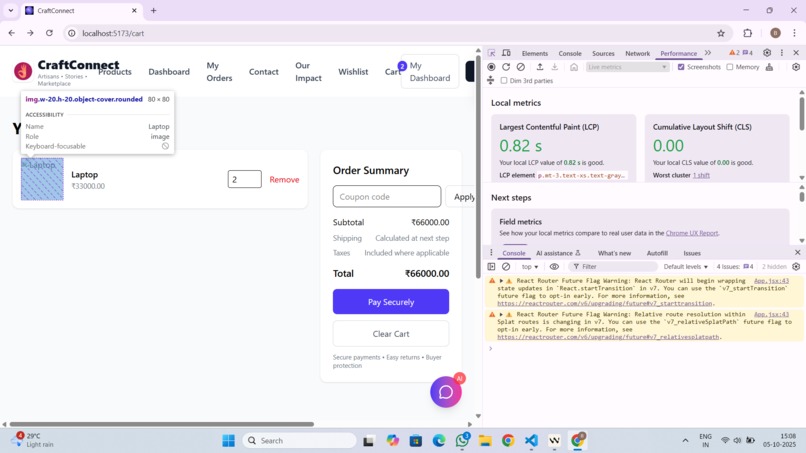The image size is (806, 453).
Task: Click the Windows Start button
Action: pyautogui.click(x=228, y=440)
